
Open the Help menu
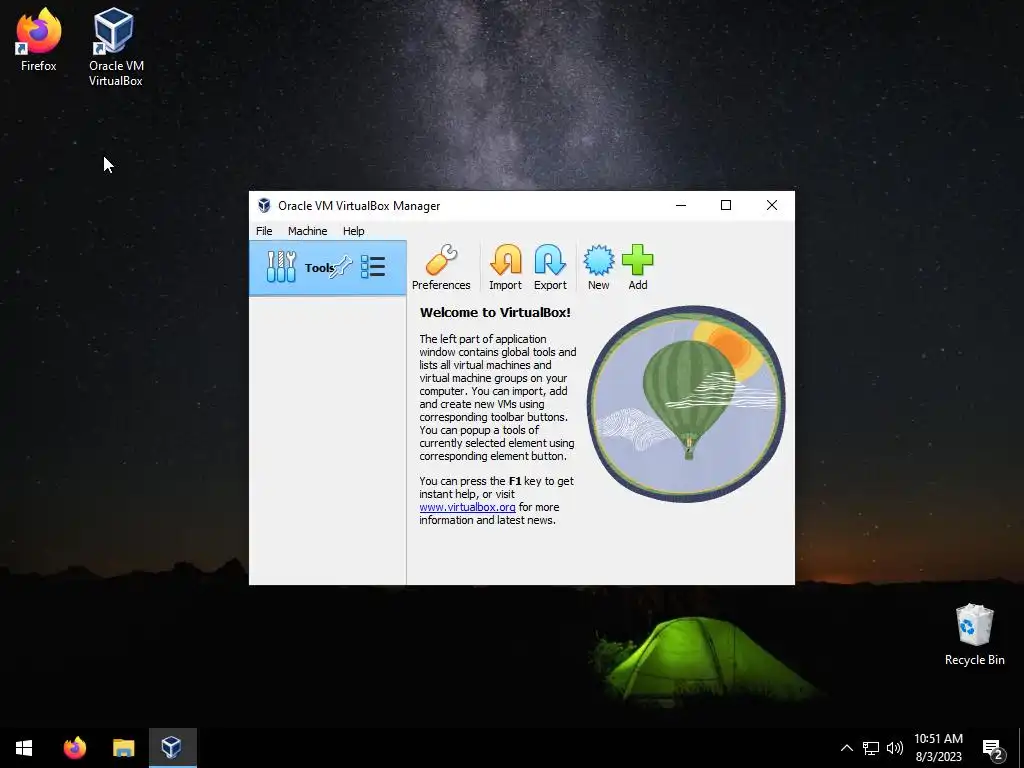[x=353, y=231]
